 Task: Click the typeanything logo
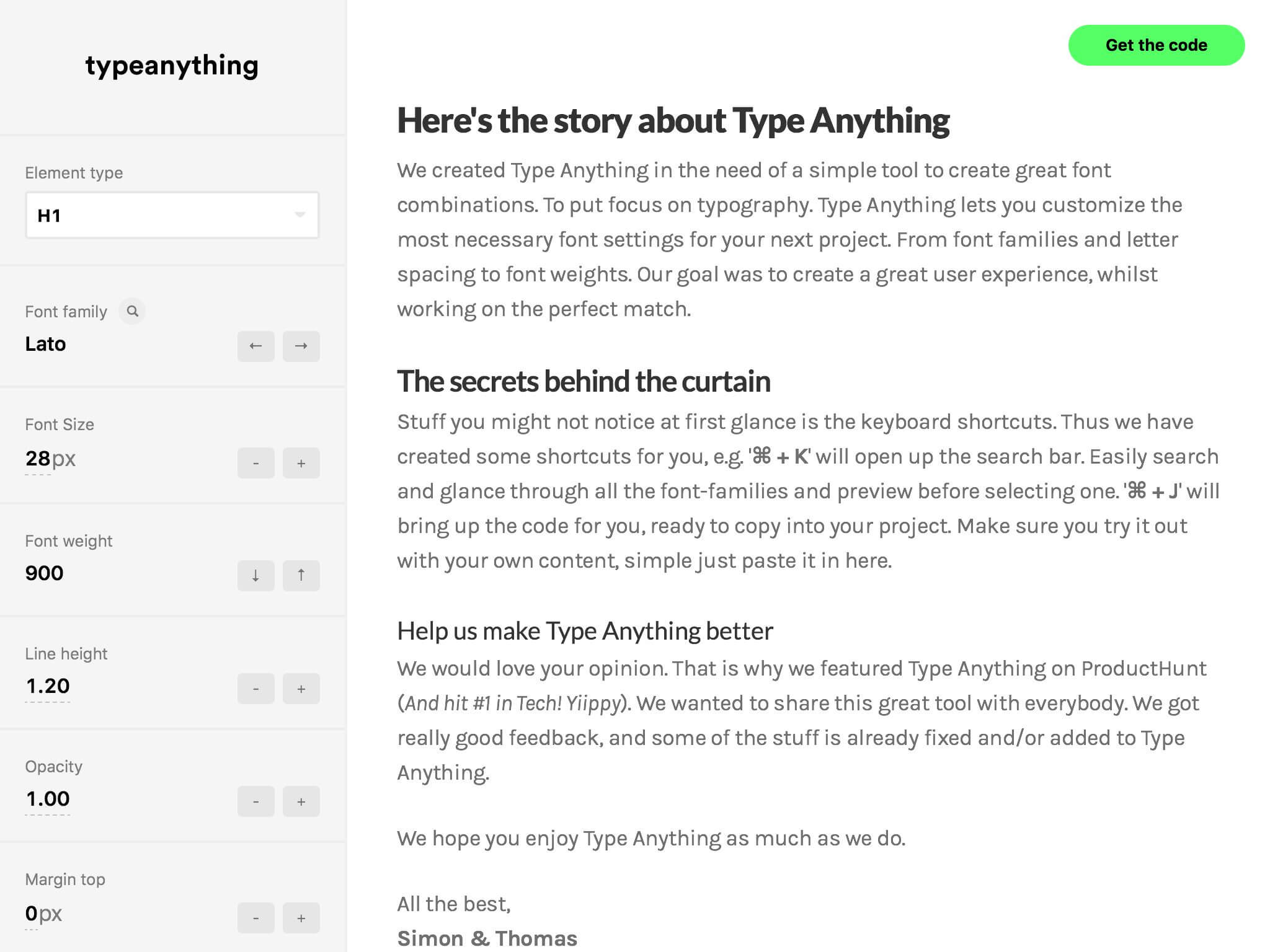172,66
